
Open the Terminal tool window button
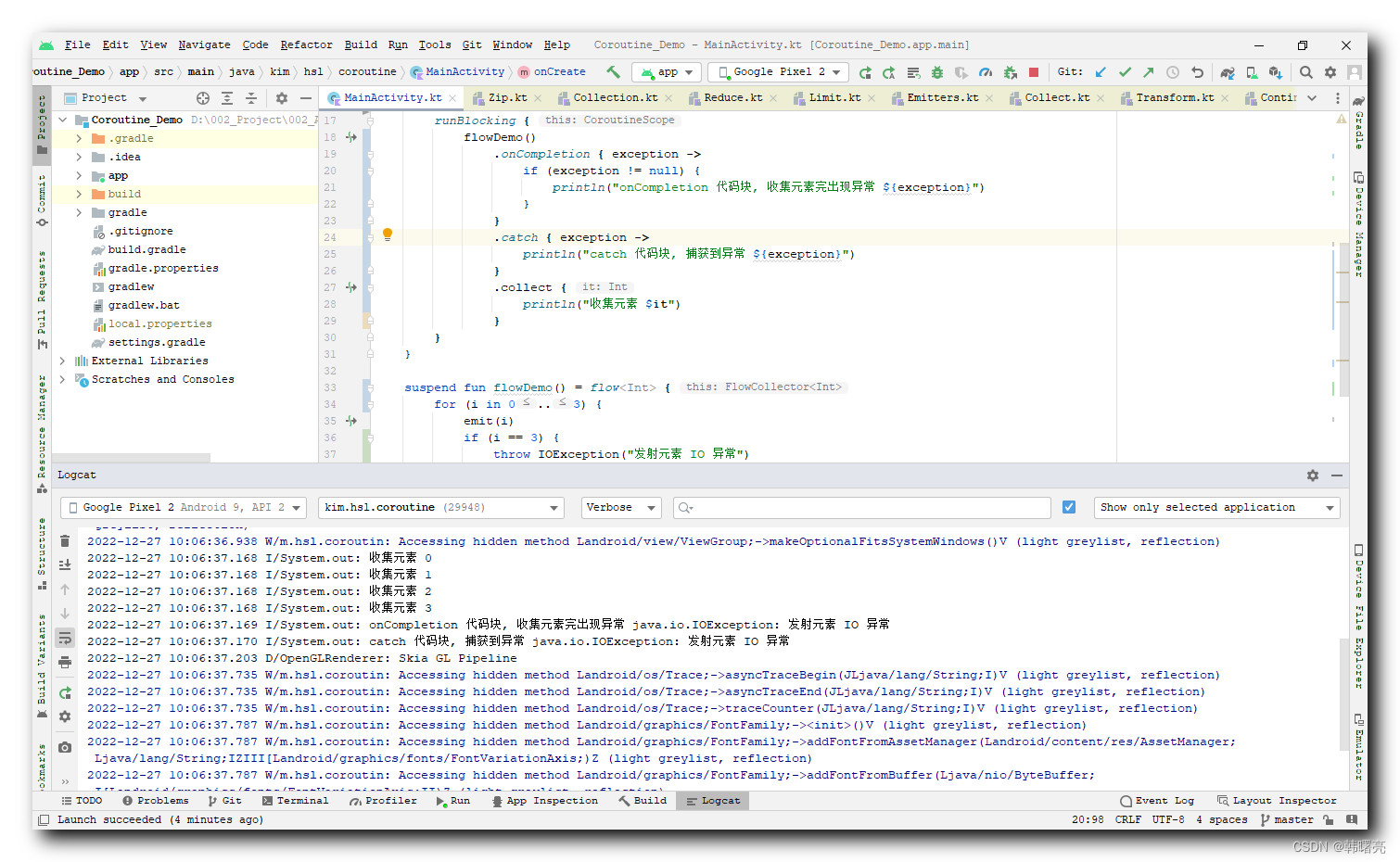pyautogui.click(x=296, y=801)
